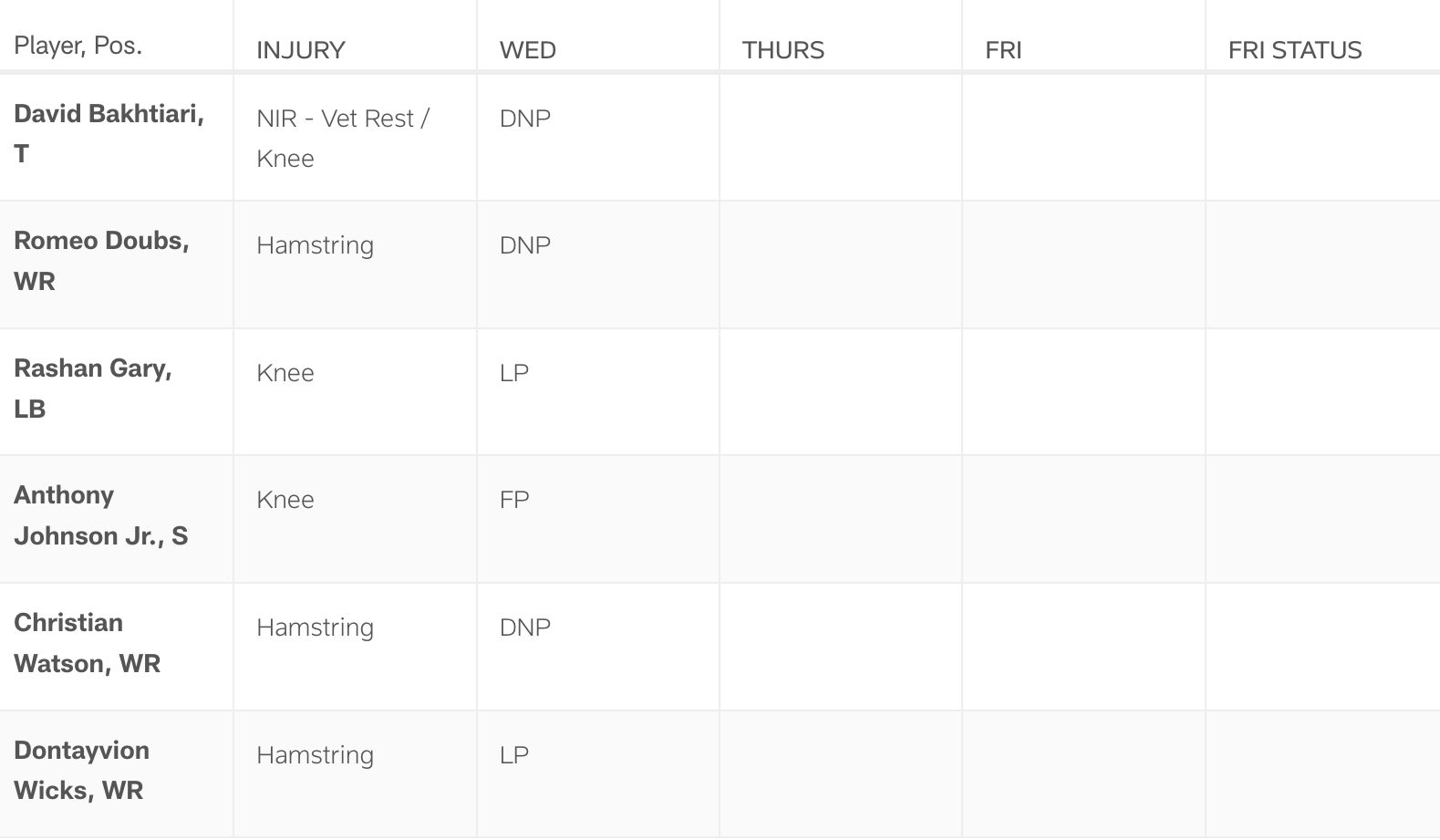Click the THURS column header
Screen dimensions: 1440x840
pyautogui.click(x=783, y=50)
